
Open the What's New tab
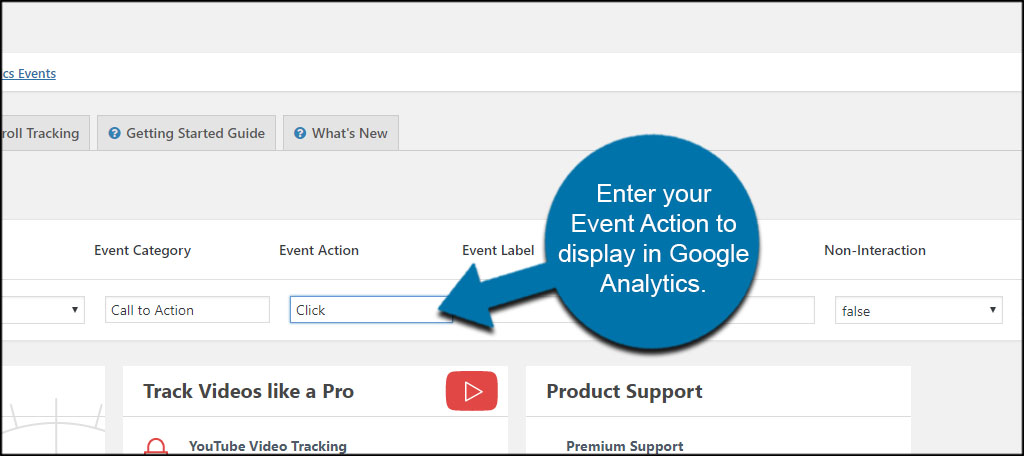[341, 133]
